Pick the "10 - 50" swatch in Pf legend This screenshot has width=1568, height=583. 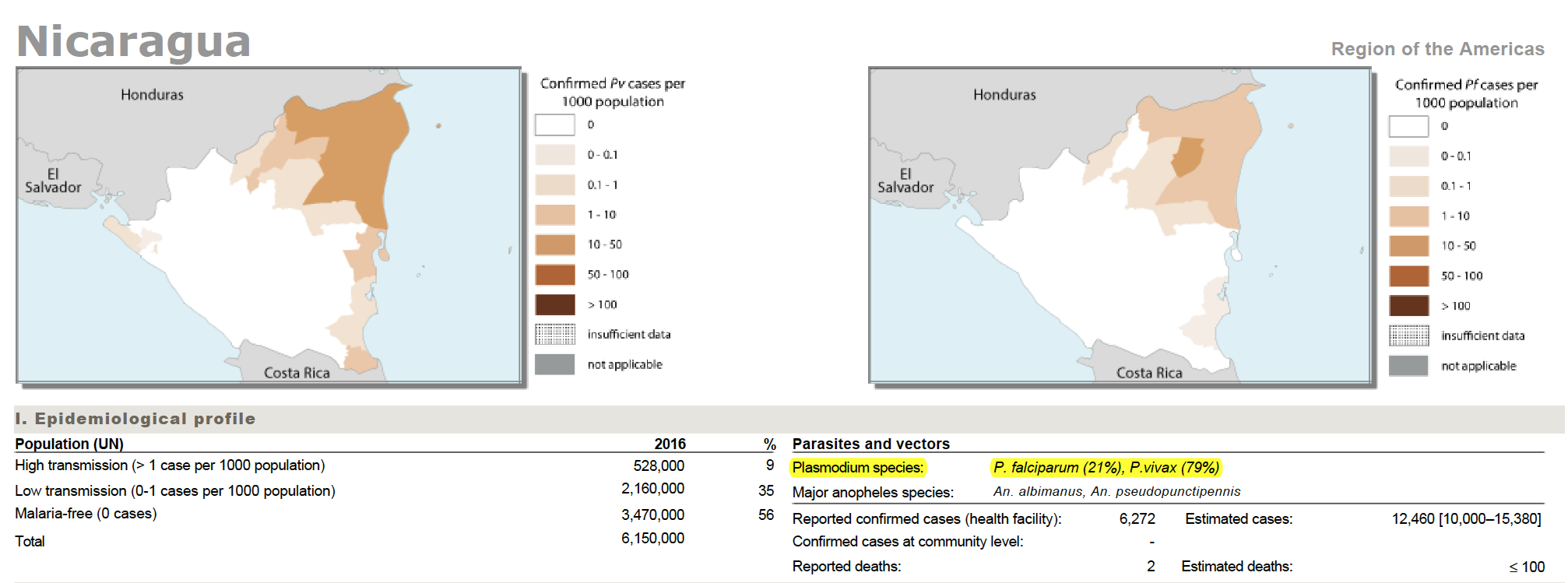(1408, 246)
